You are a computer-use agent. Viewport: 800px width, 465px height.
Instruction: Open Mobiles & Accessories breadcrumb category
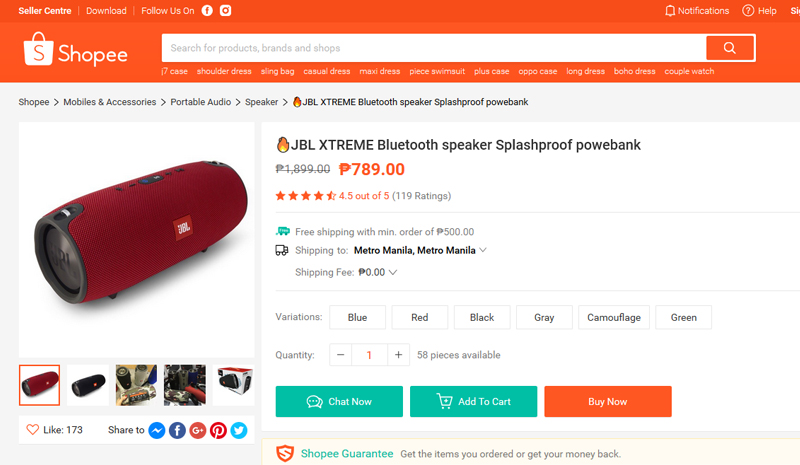110,102
